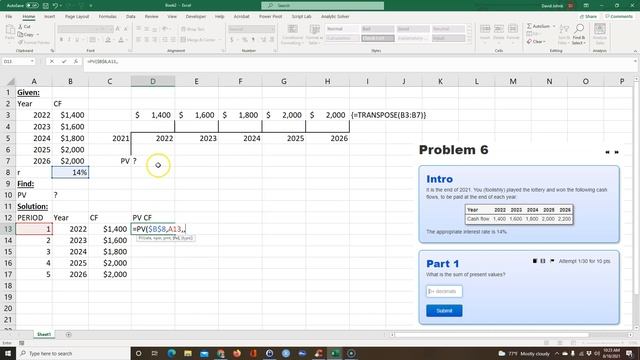Cancel formula entry with X icon

(x=51, y=61)
